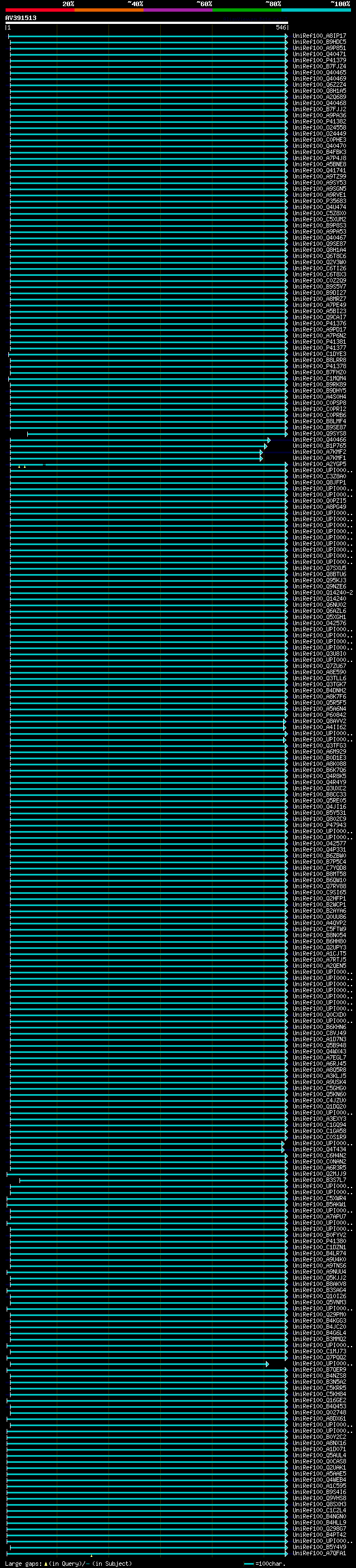This screenshot has width=356, height=1568.
Task: Select hit label UniRef100_C1MJ73
Action: [319, 1351]
